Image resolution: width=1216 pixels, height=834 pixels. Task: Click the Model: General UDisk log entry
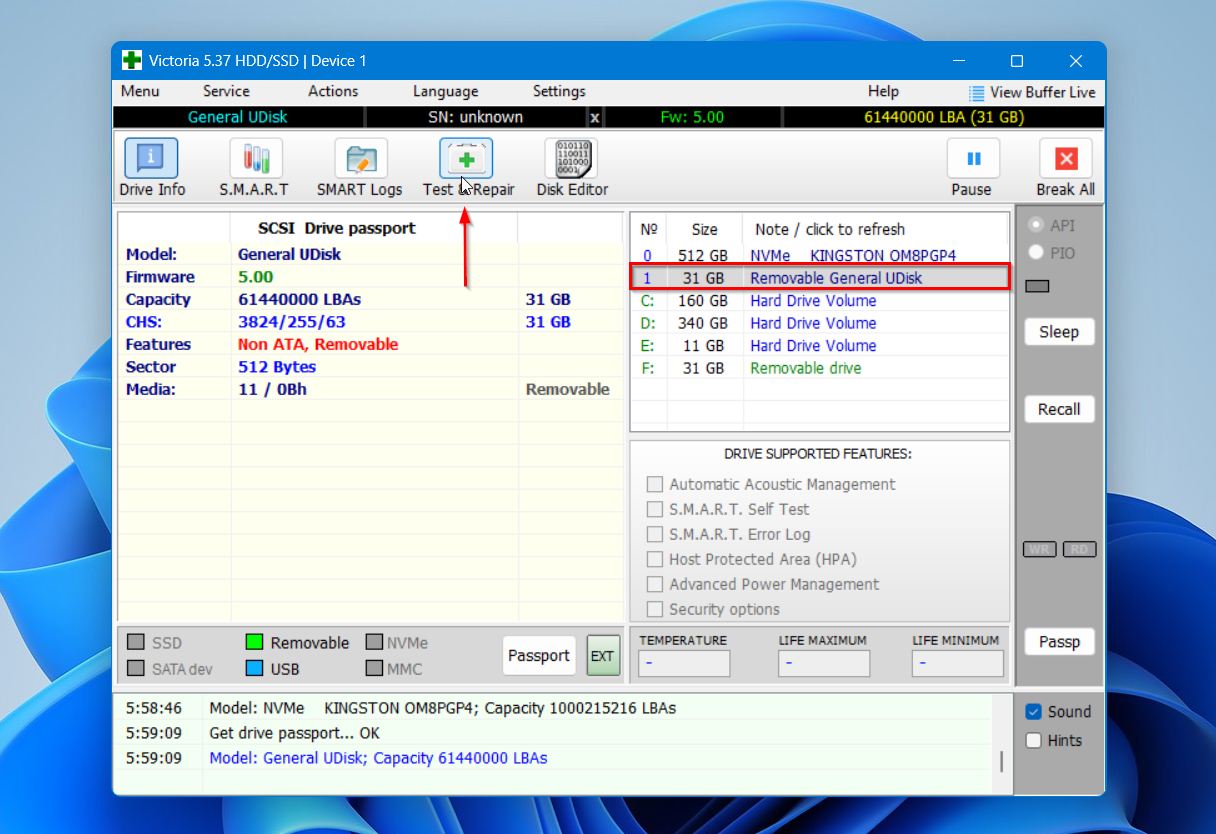tap(378, 758)
